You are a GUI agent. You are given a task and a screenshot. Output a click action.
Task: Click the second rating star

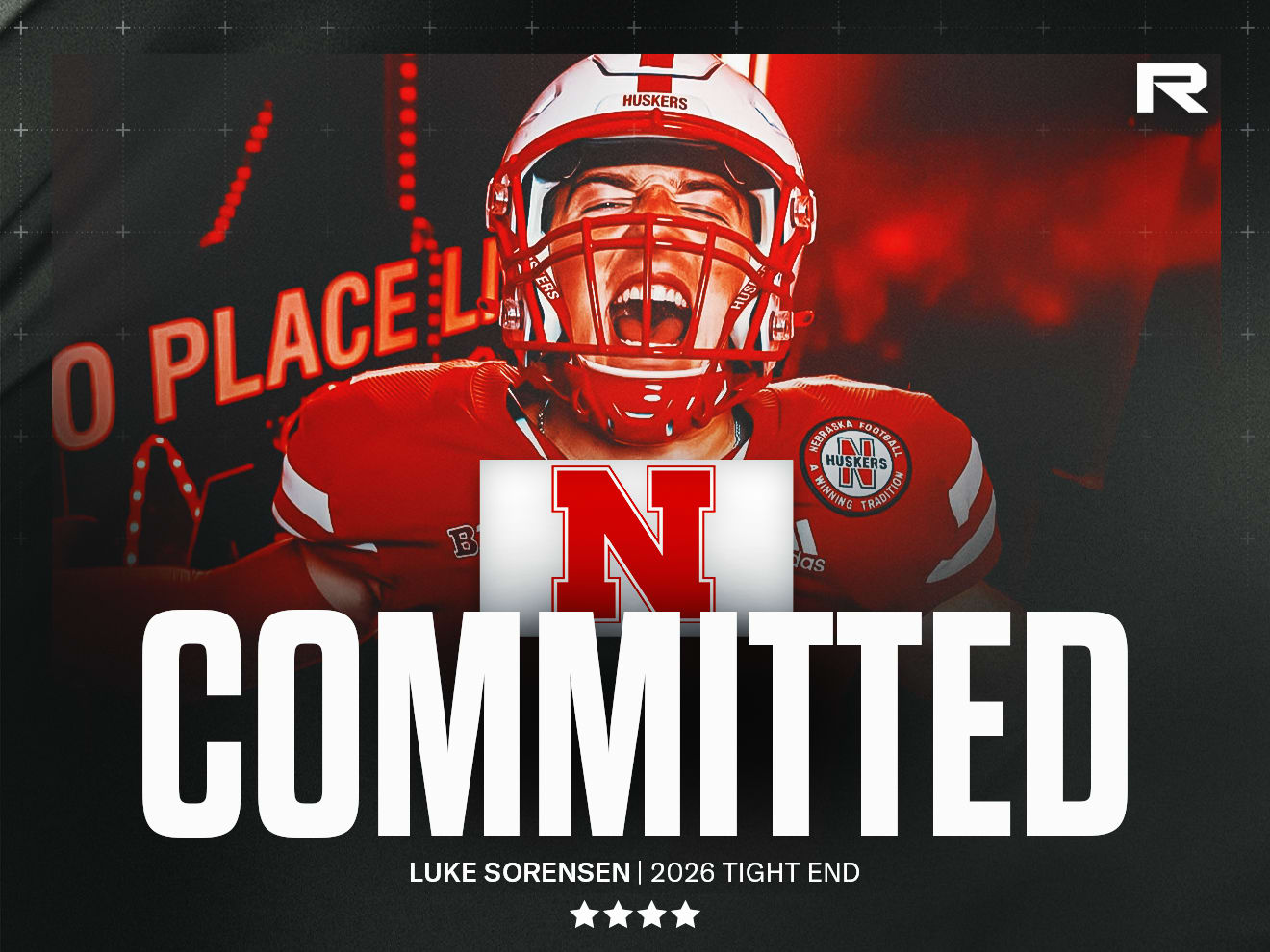click(x=618, y=914)
